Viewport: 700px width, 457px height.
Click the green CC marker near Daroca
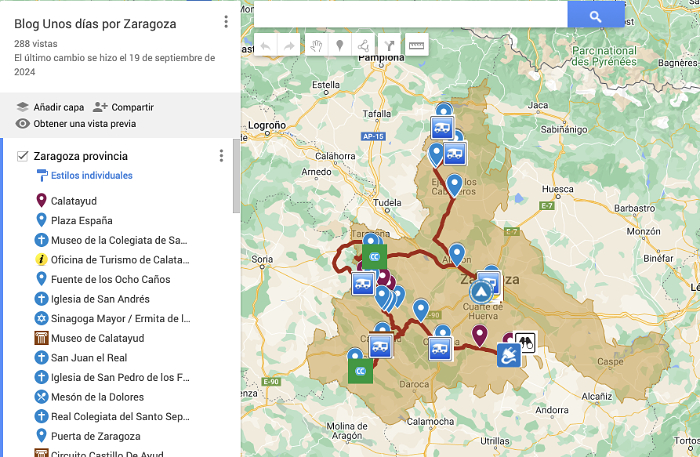360,371
